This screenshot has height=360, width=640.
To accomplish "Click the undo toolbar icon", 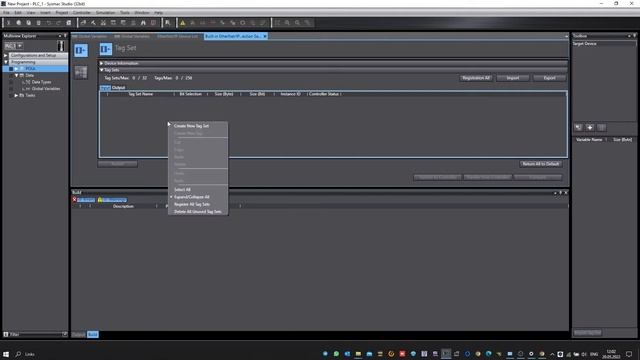I will [49, 23].
